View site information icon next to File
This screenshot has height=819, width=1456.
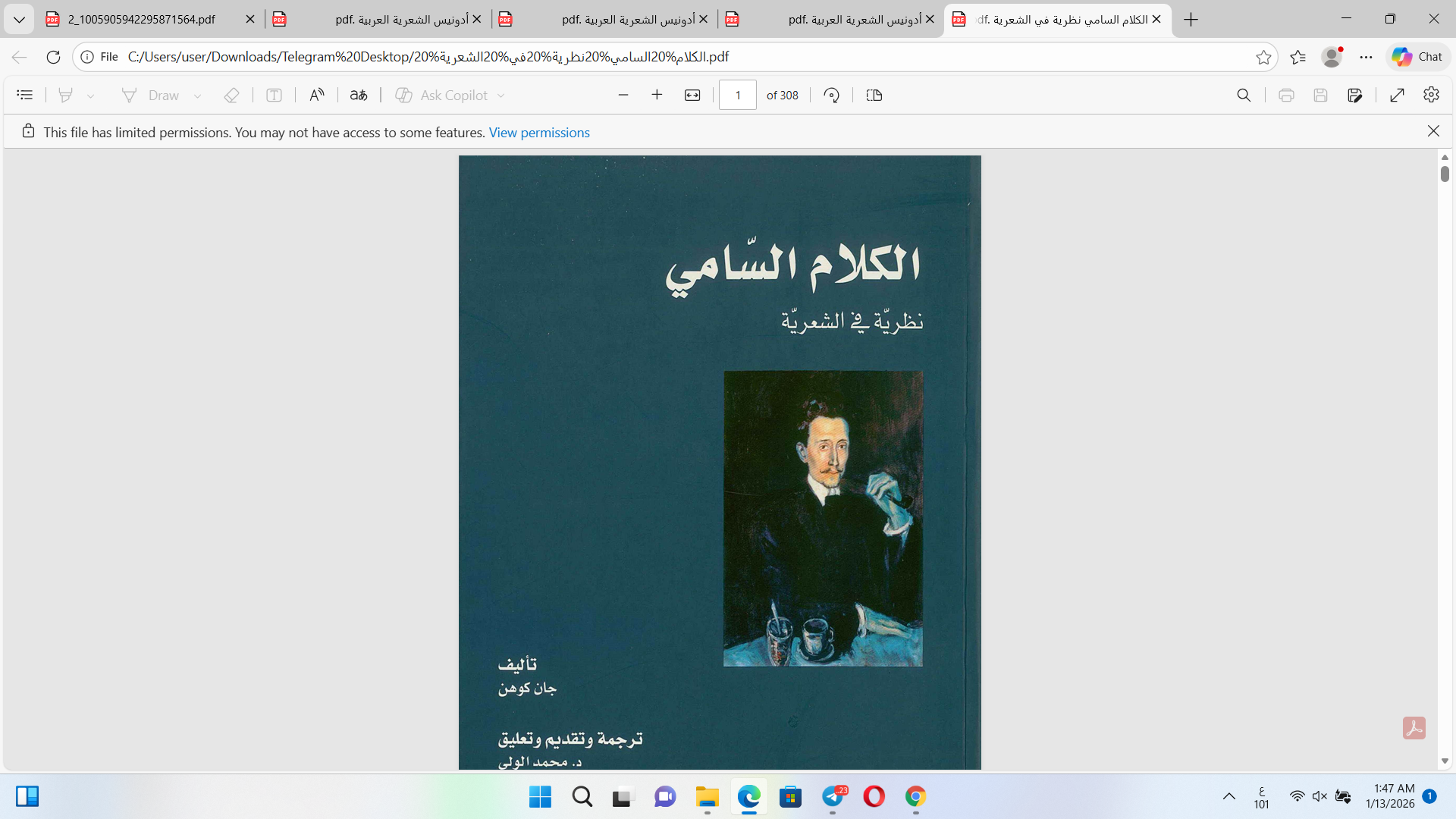coord(87,57)
